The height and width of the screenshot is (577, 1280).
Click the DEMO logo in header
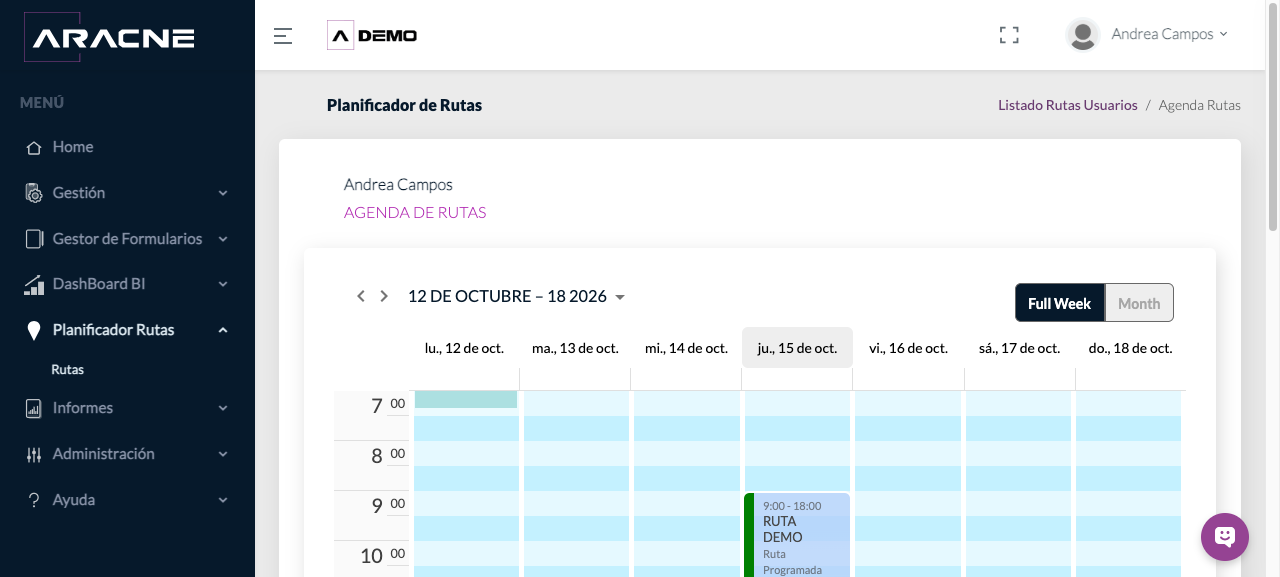click(372, 35)
